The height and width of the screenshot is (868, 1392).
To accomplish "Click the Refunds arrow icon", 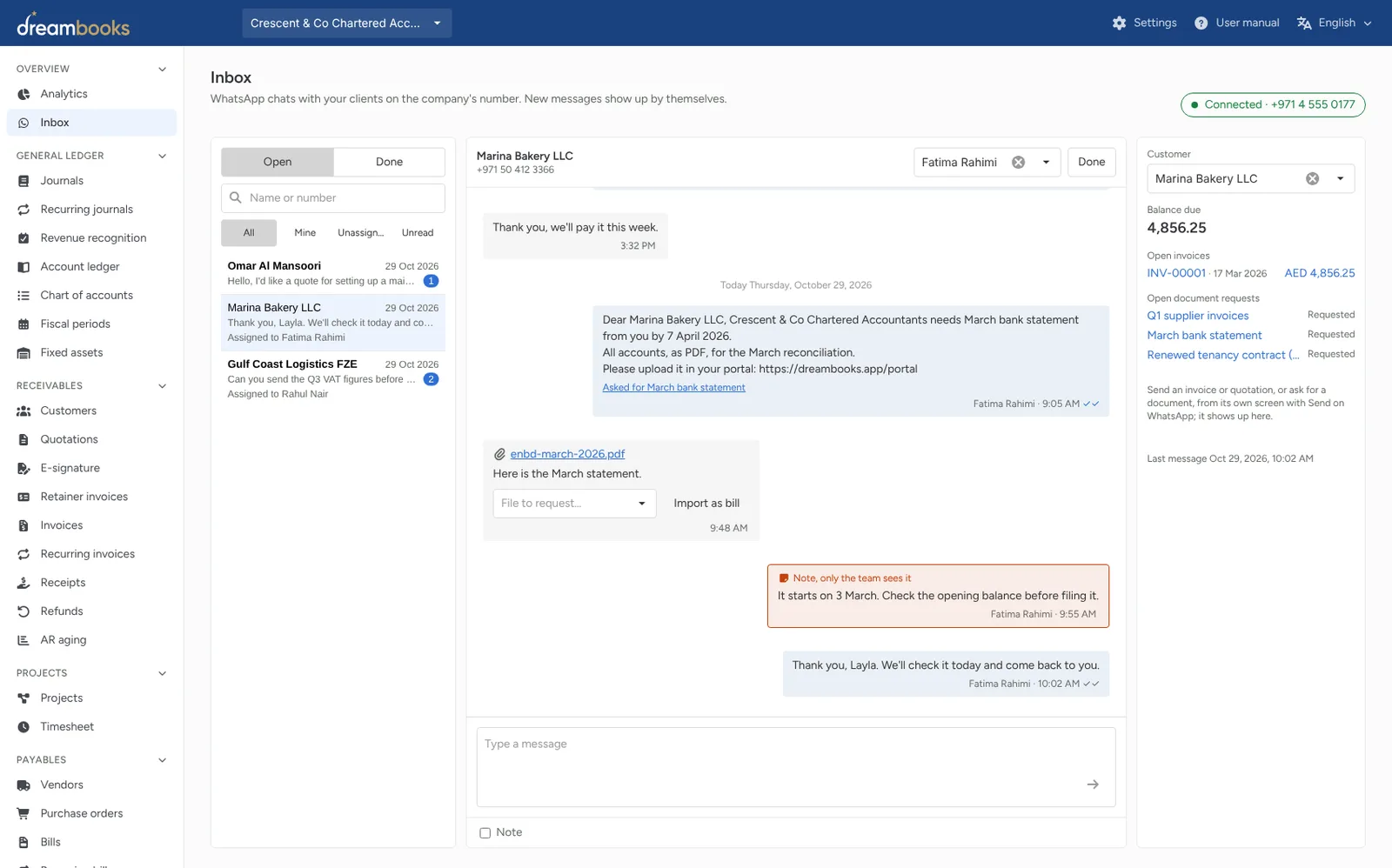I will tap(23, 611).
